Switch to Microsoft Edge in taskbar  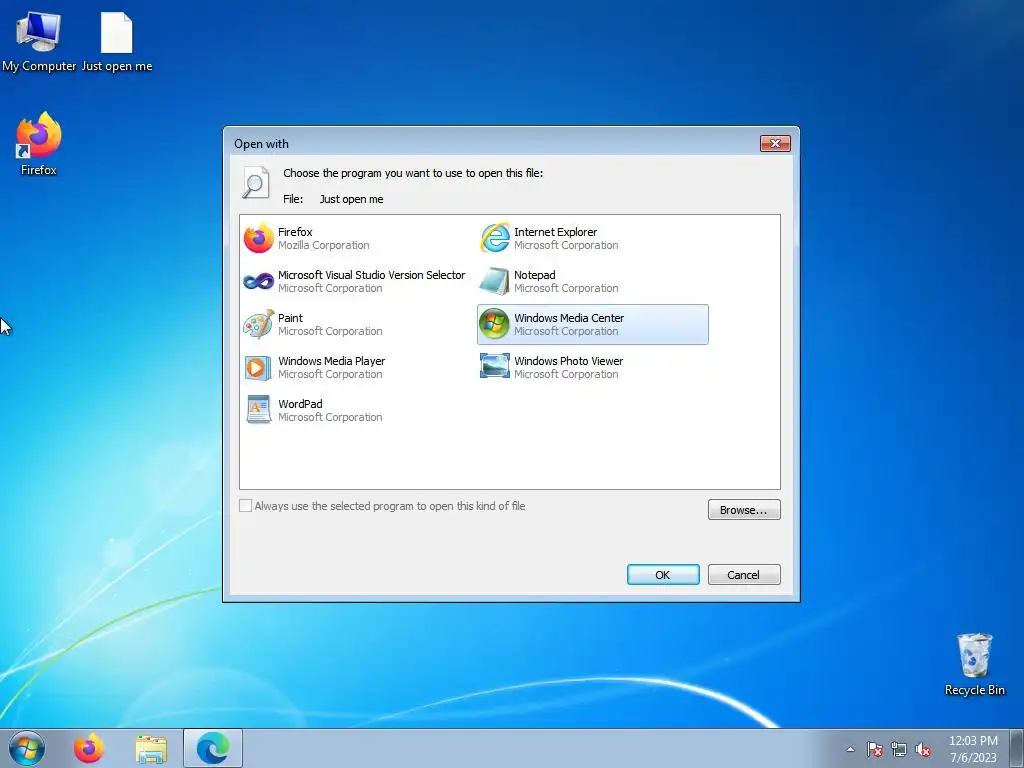point(213,748)
